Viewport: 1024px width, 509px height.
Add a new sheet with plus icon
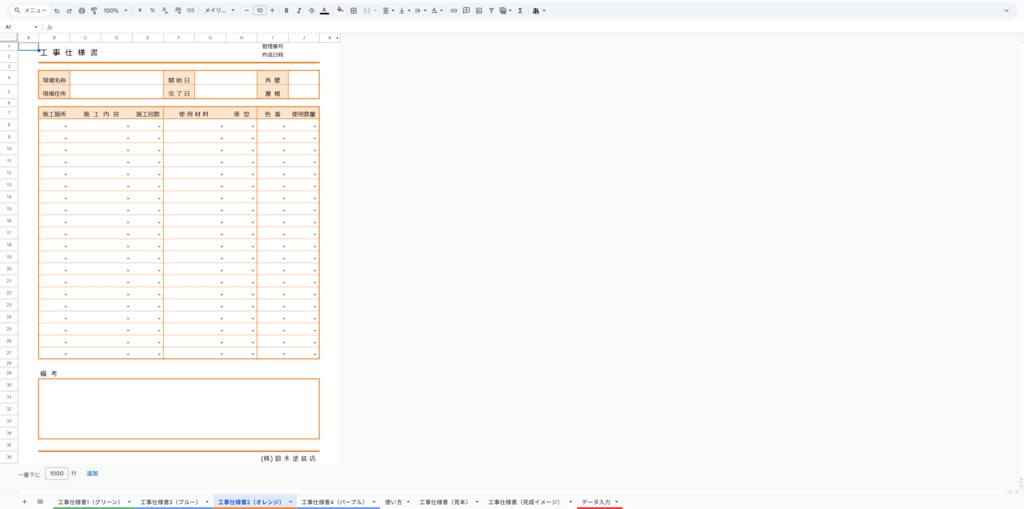point(24,501)
